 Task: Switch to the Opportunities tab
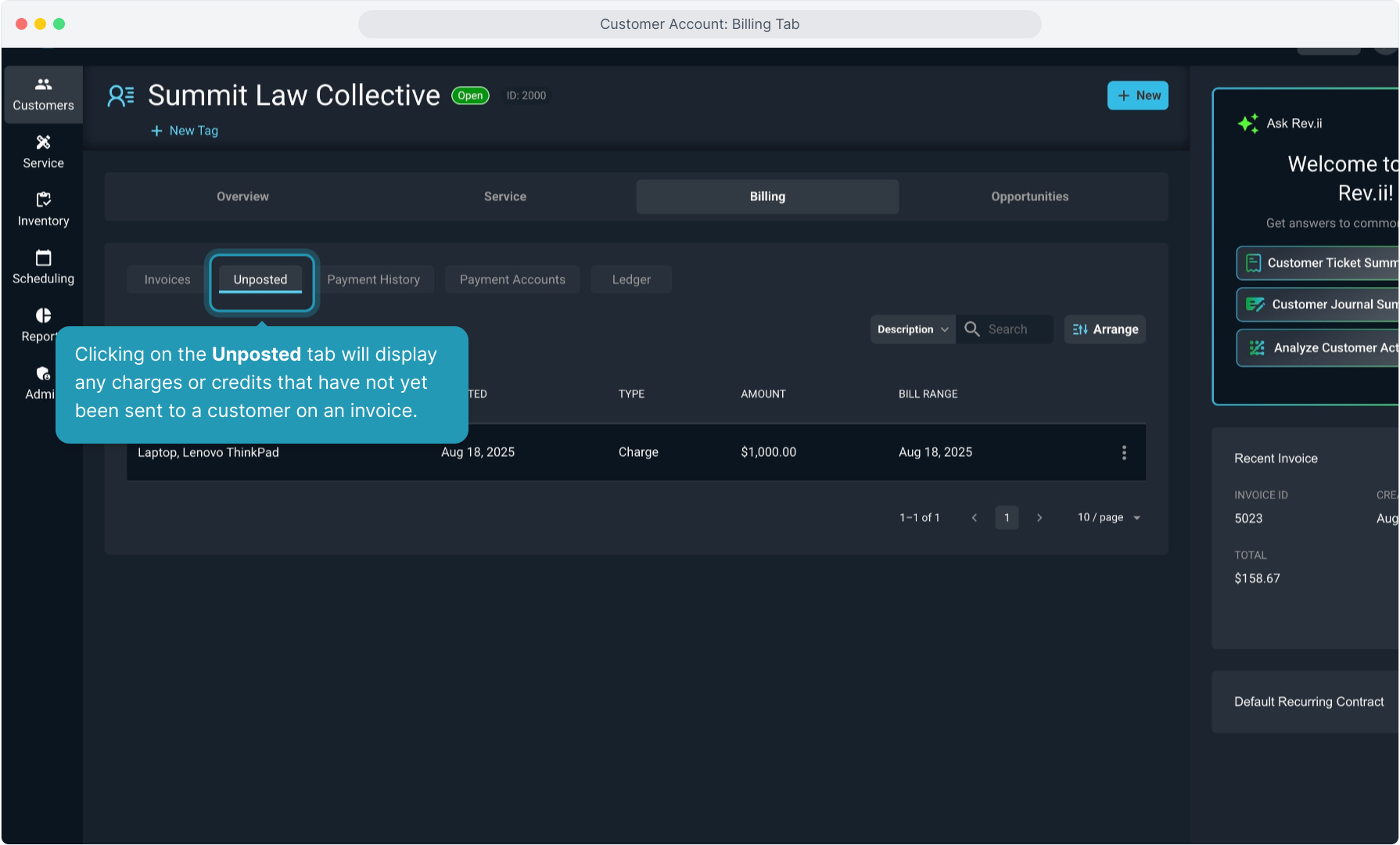(1029, 196)
